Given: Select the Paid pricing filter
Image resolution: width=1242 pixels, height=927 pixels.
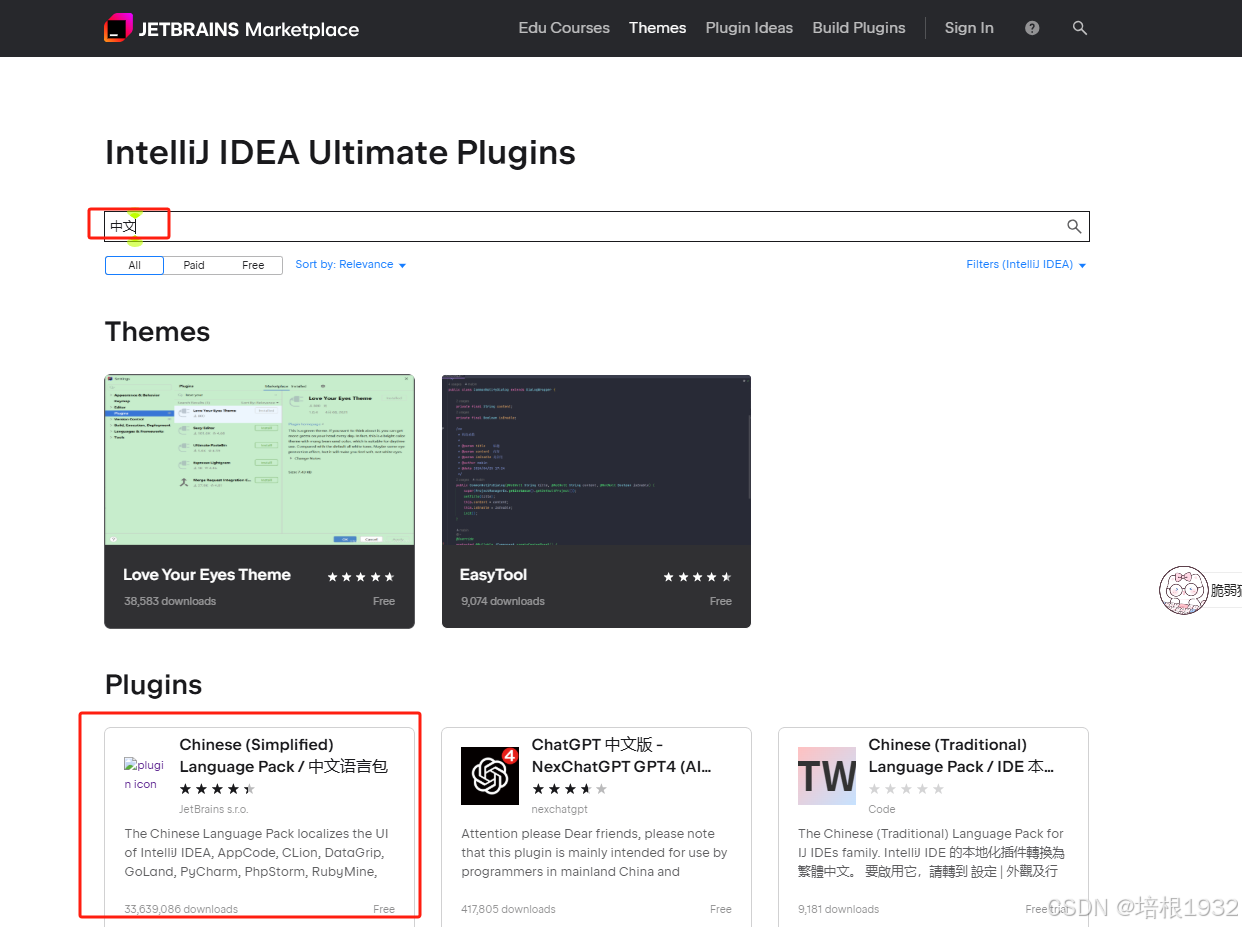Looking at the screenshot, I should pos(194,265).
